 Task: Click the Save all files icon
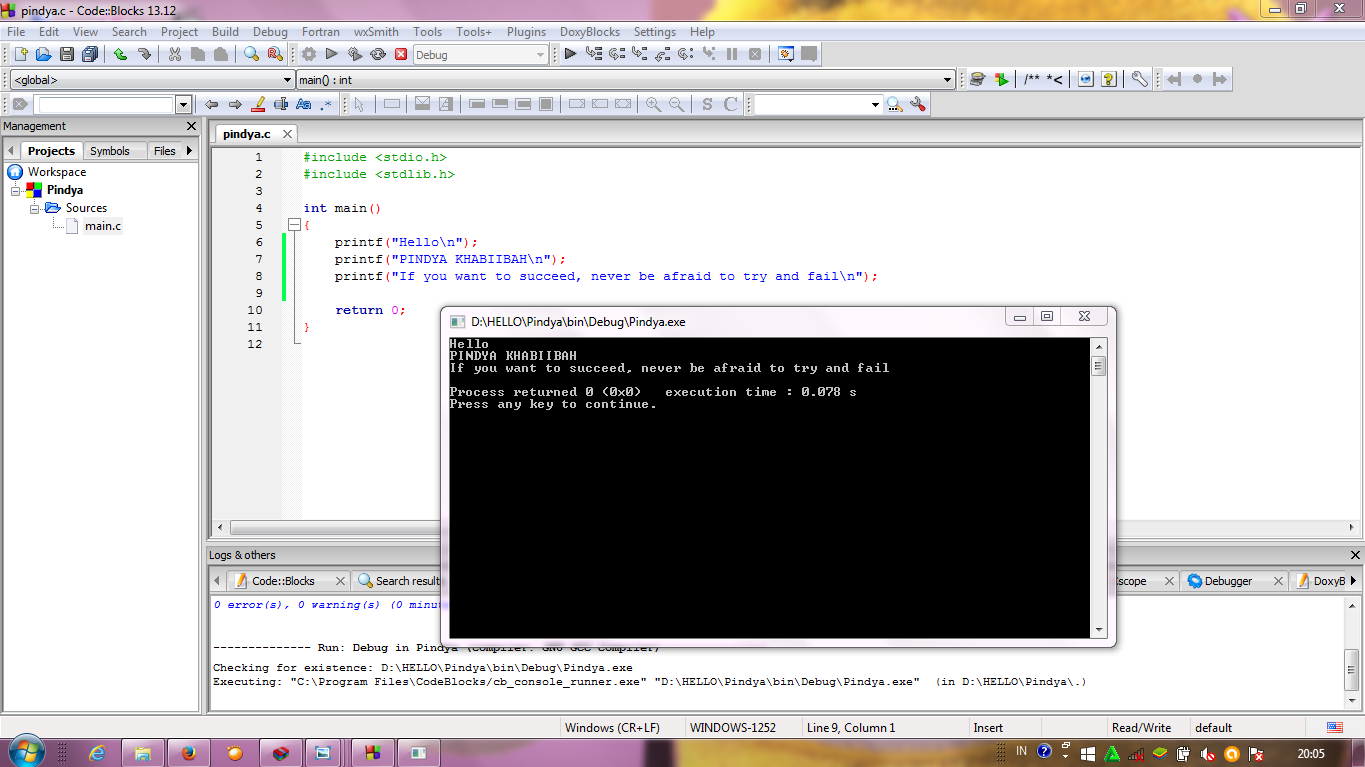pos(91,54)
